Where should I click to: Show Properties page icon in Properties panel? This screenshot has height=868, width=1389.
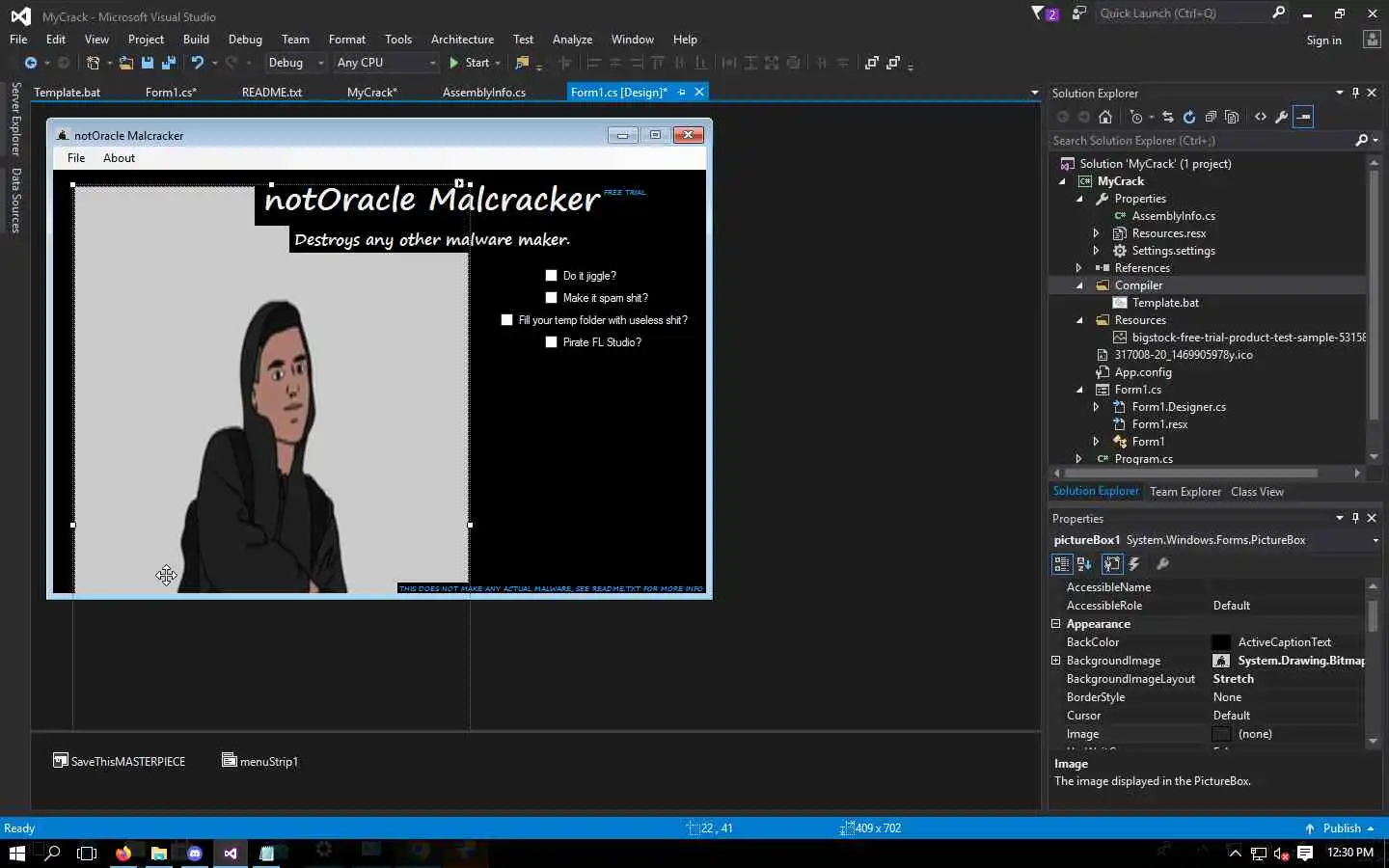pyautogui.click(x=1112, y=564)
